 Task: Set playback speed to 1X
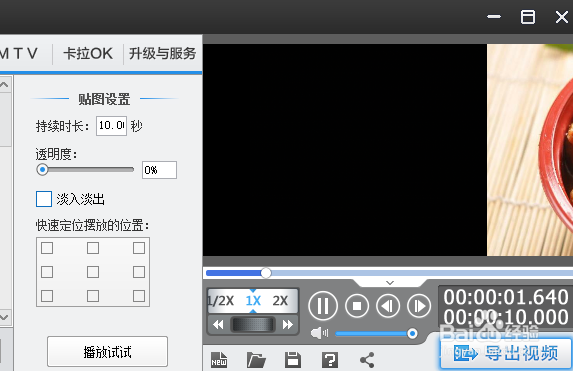click(x=253, y=300)
